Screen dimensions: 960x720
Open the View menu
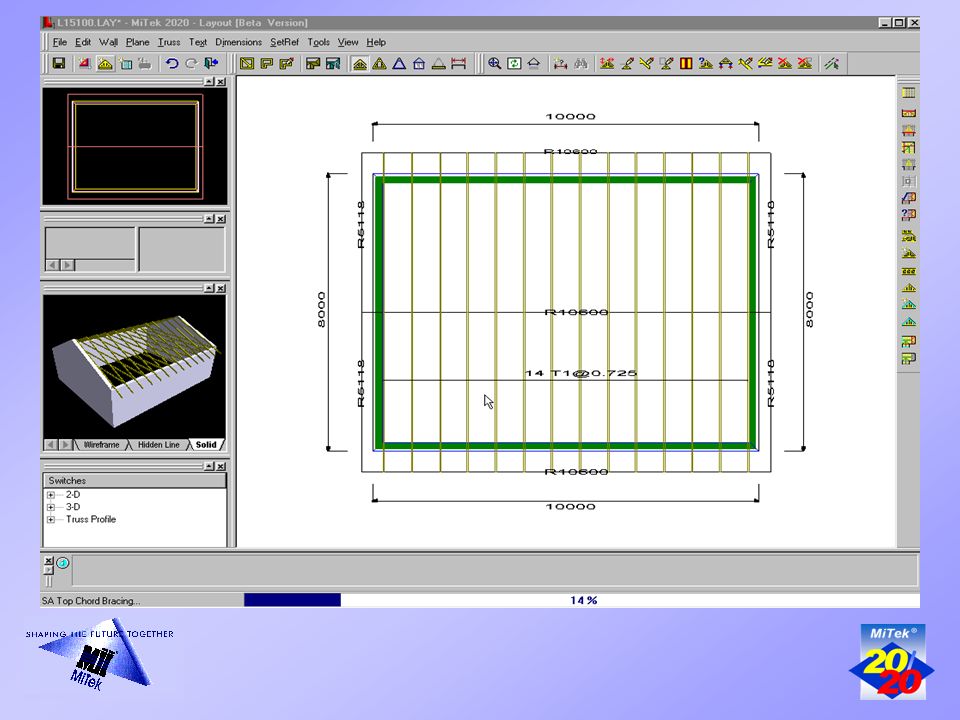[x=348, y=42]
